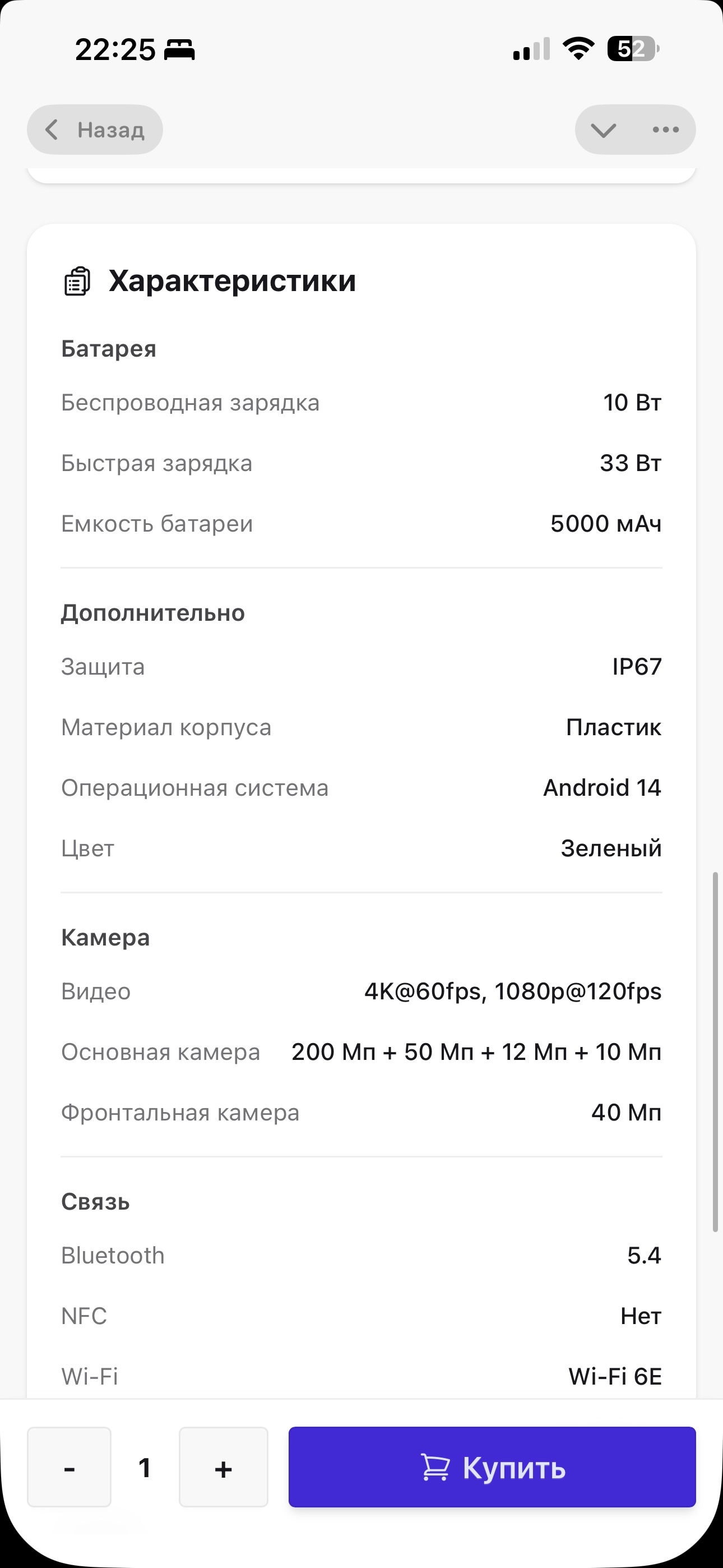
Task: Tap the Характеристики title text
Action: point(232,281)
